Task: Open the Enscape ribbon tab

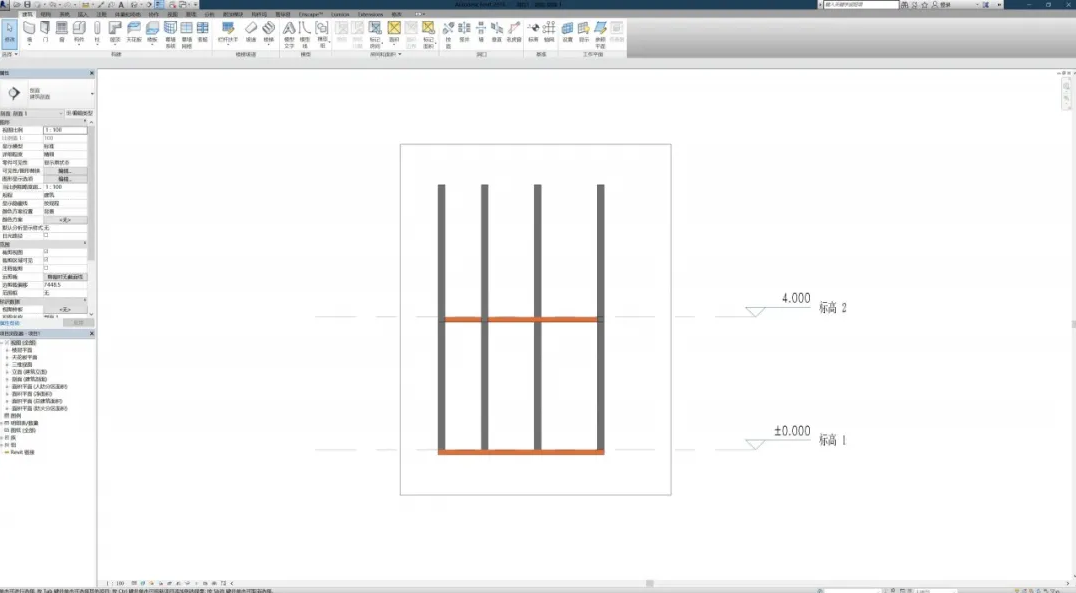Action: point(310,14)
